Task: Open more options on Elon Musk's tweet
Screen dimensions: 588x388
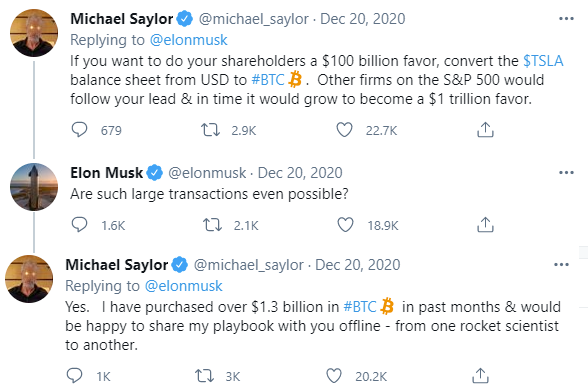Action: [x=566, y=172]
